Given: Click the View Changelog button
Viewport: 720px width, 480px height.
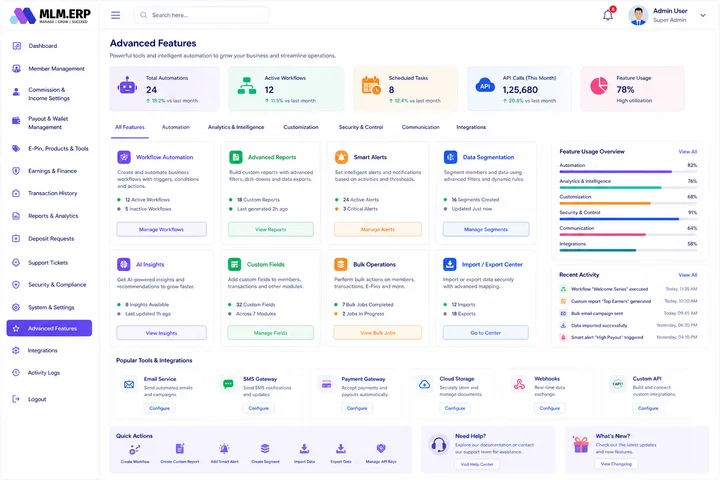Looking at the screenshot, I should pyautogui.click(x=616, y=464).
